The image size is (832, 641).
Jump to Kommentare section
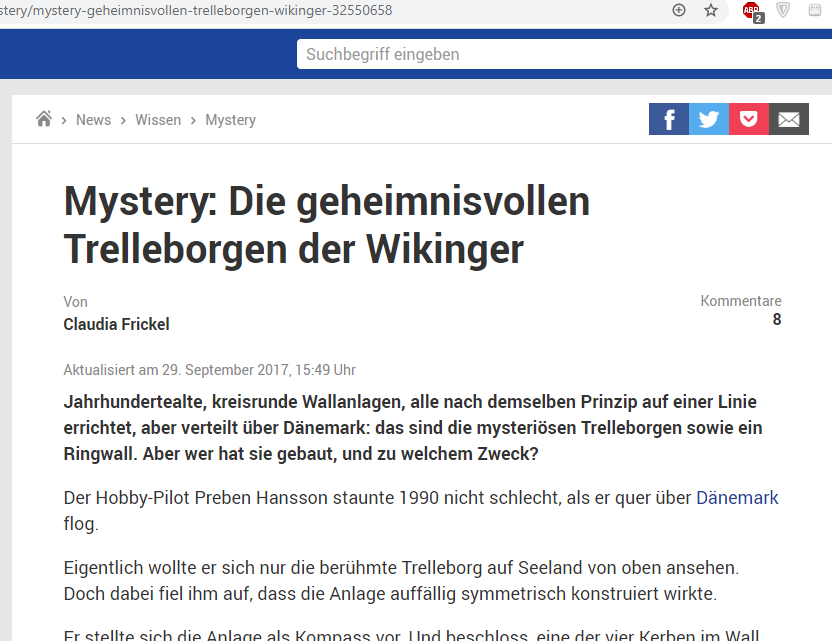[x=740, y=301]
